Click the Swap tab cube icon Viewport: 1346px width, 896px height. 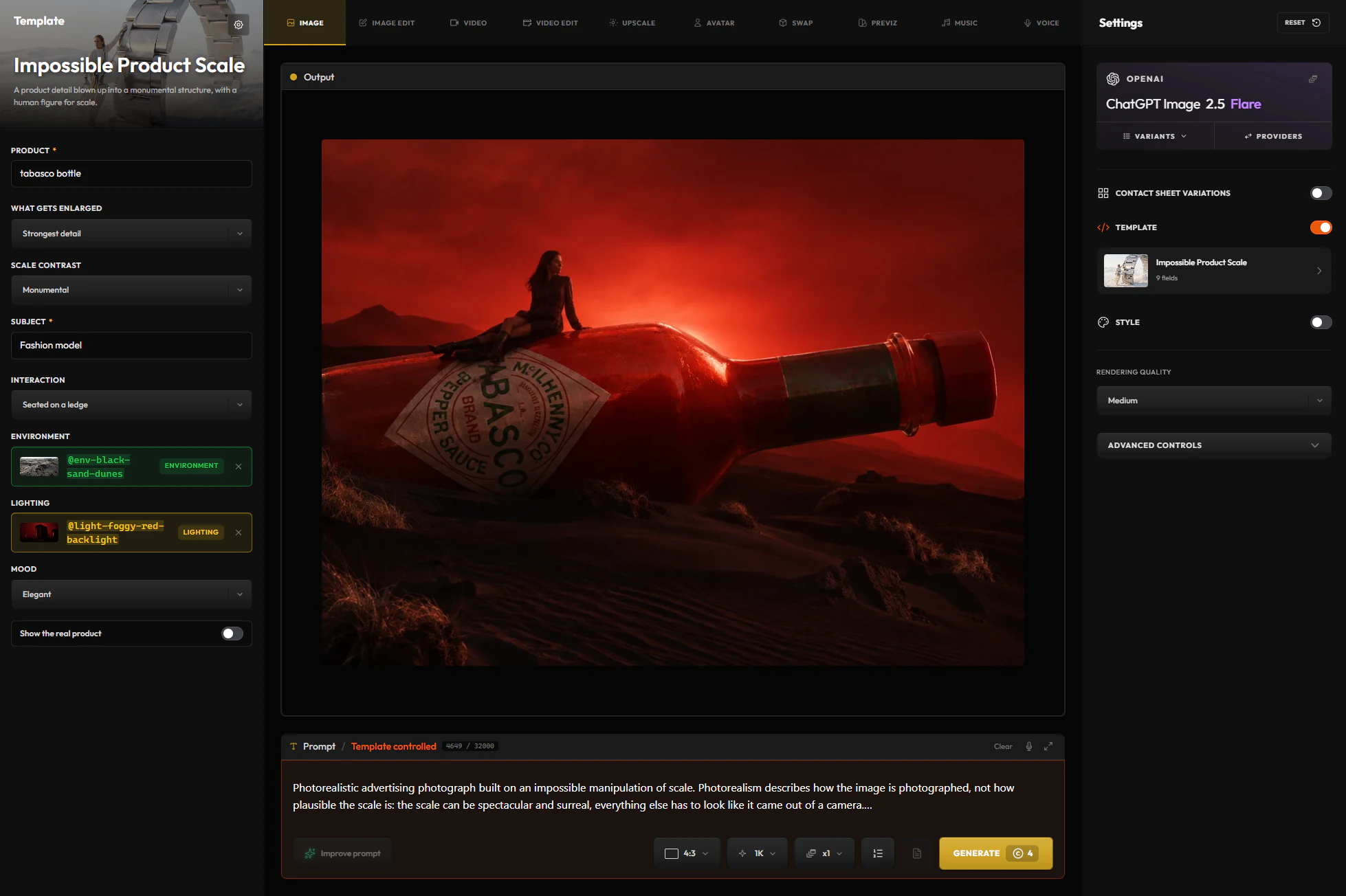pos(783,23)
